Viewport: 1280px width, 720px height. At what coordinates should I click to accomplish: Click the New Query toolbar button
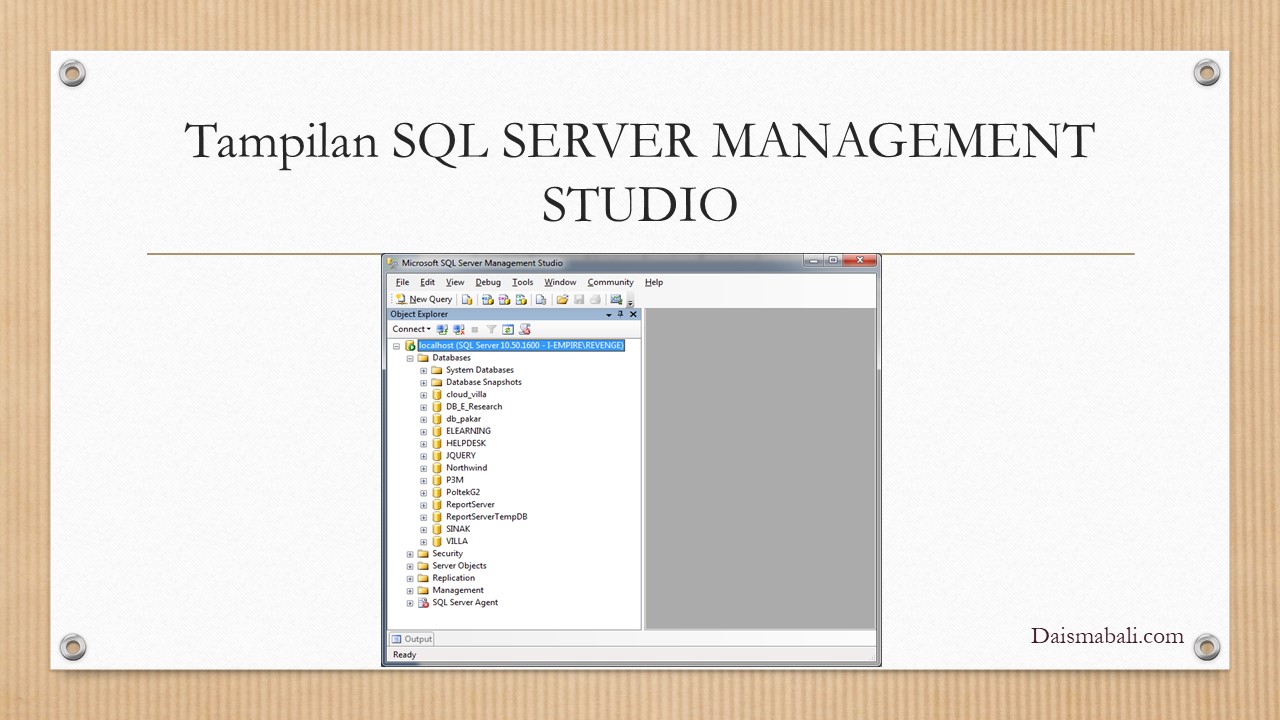pos(424,299)
